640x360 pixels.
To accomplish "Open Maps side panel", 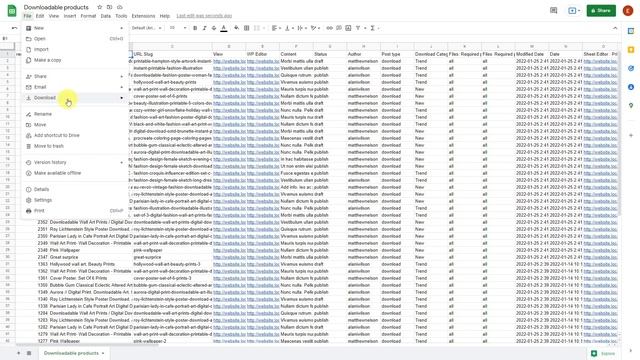I will point(631,105).
